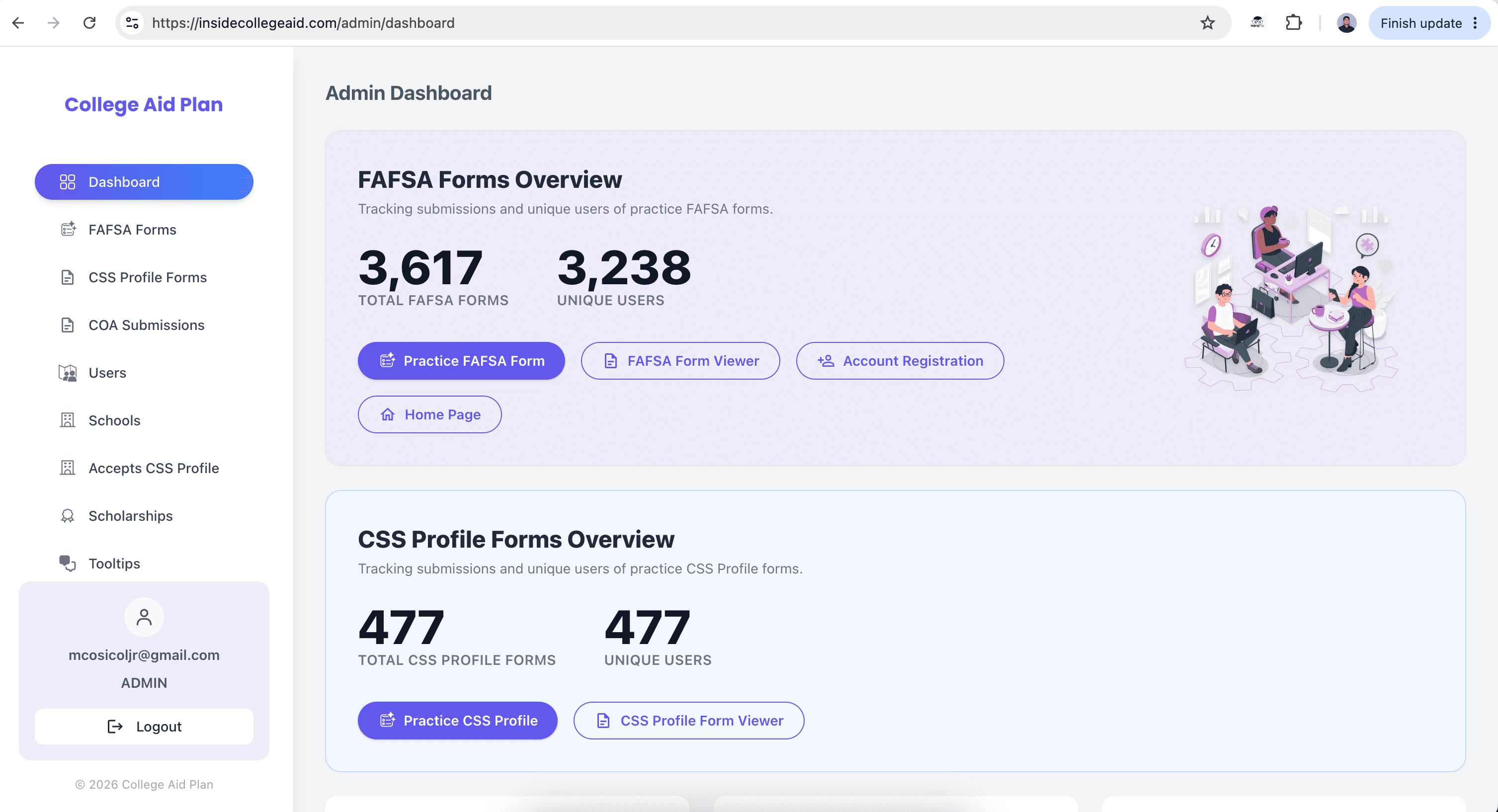The image size is (1498, 812).
Task: Open the CSS Profile Form Viewer
Action: point(688,721)
